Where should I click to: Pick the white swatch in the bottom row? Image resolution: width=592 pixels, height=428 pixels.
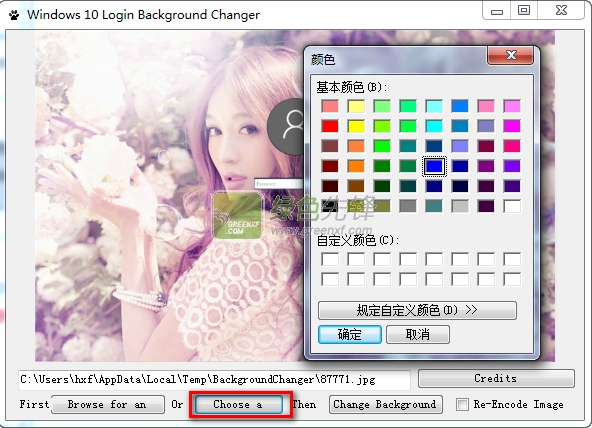pos(512,206)
